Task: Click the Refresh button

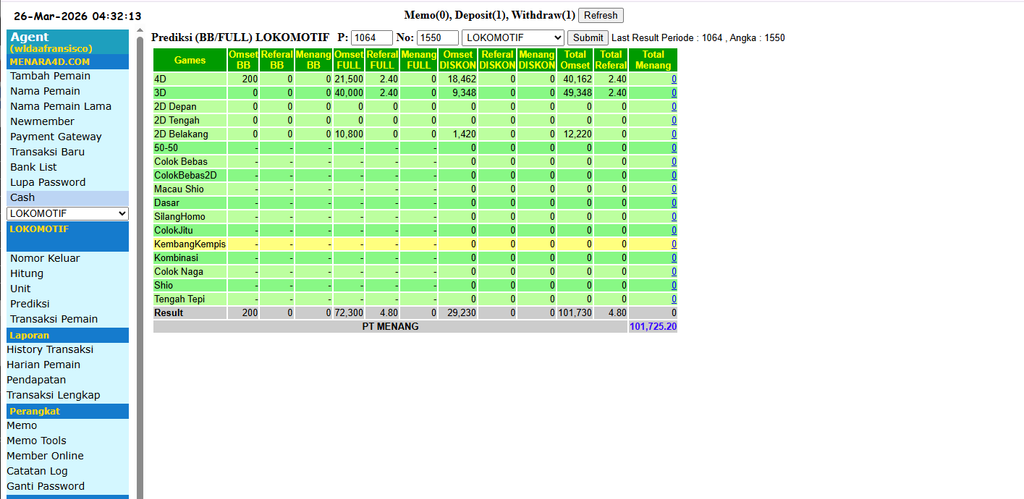Action: (x=601, y=15)
